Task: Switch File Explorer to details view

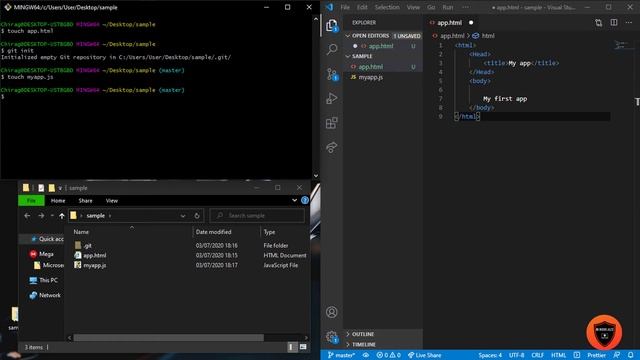Action: coord(291,347)
